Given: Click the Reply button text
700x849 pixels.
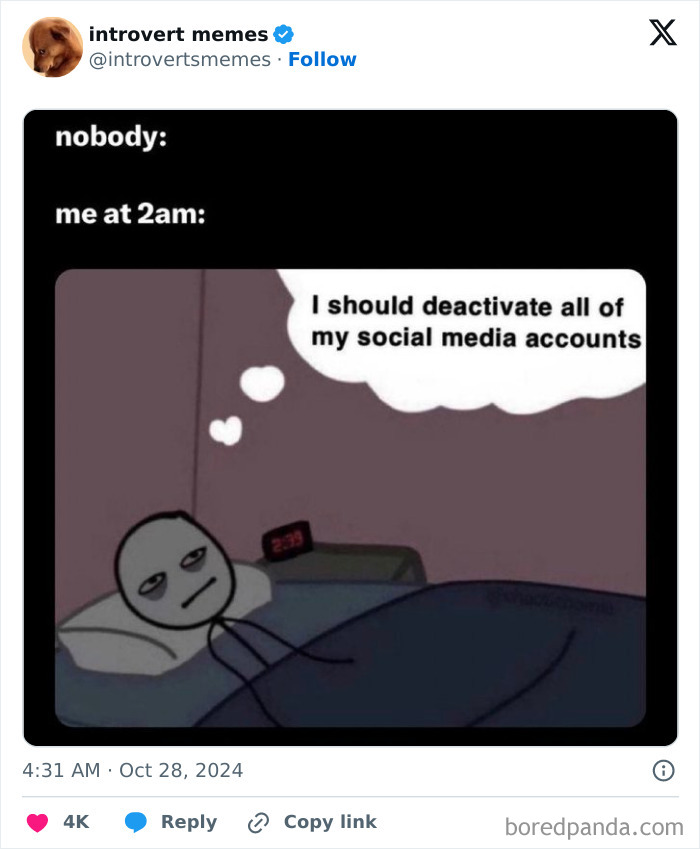Looking at the screenshot, I should 189,822.
